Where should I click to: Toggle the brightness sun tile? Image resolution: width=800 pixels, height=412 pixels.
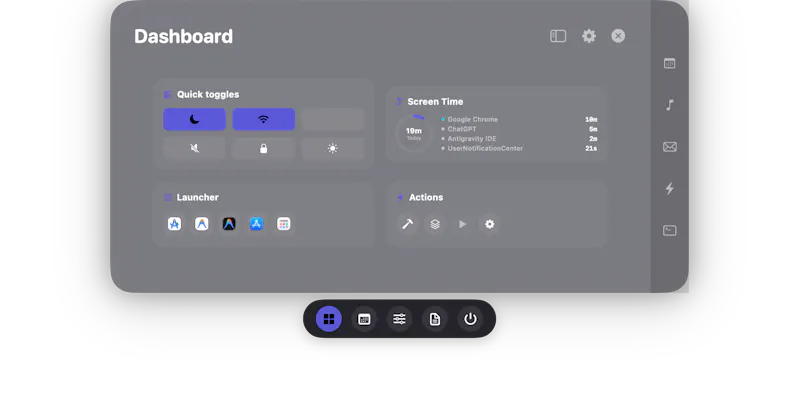333,148
